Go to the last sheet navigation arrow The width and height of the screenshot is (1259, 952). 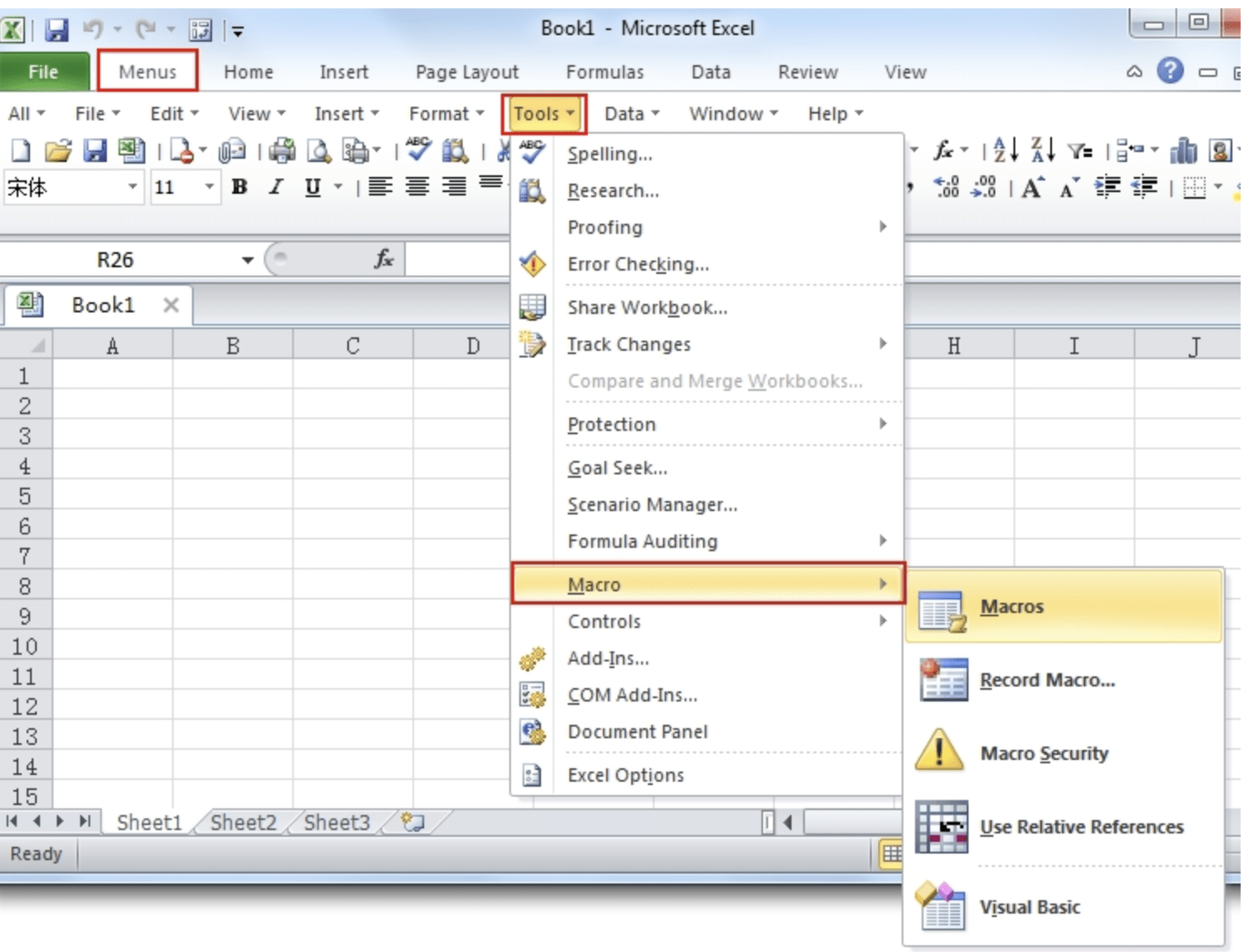[85, 821]
